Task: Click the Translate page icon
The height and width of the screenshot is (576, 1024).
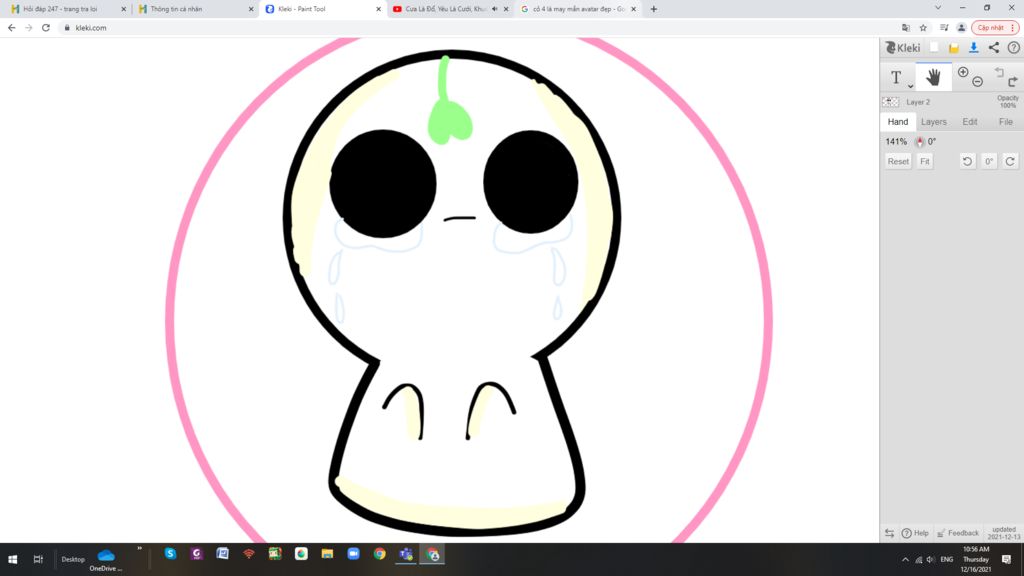Action: tap(905, 27)
